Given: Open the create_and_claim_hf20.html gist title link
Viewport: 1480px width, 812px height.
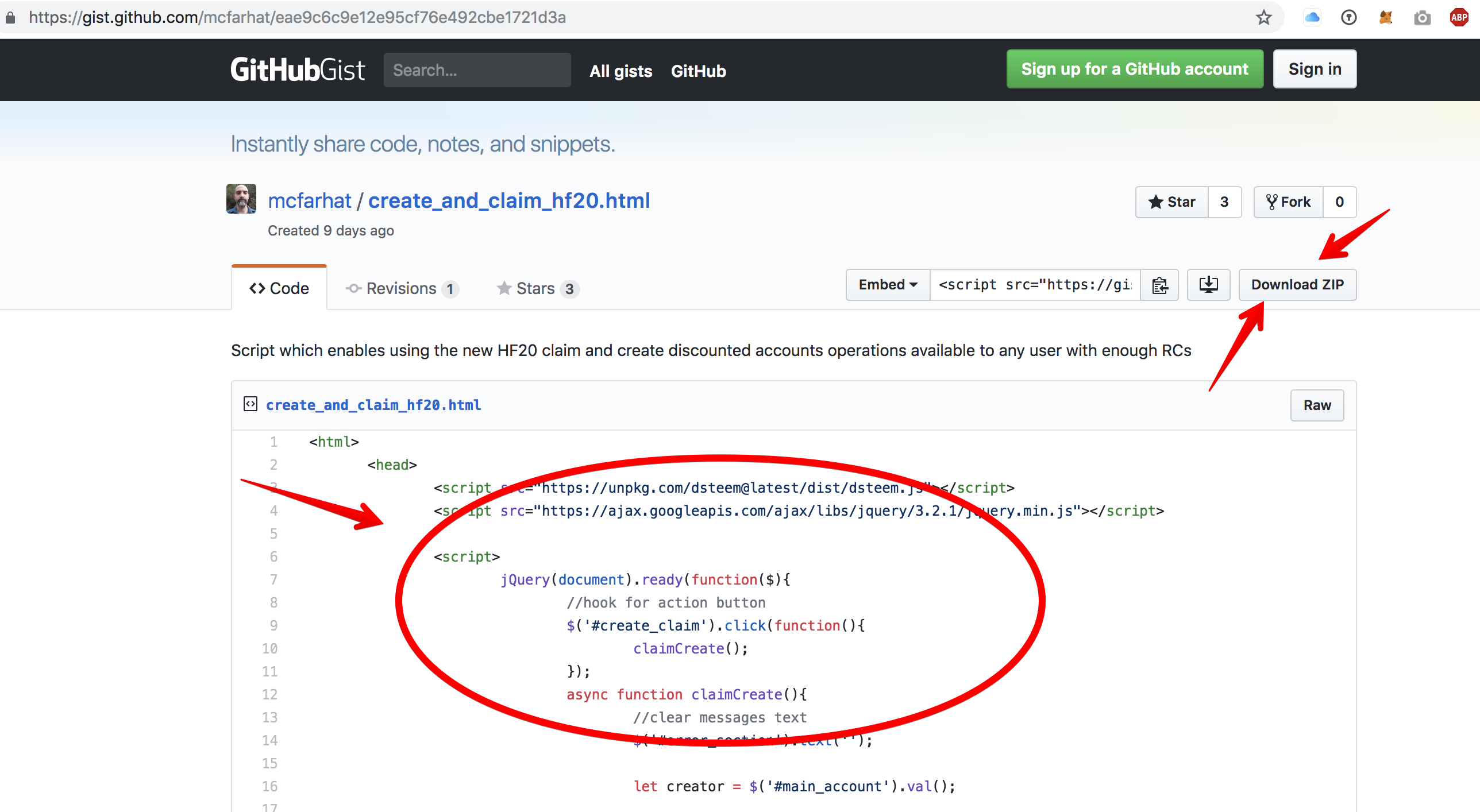Looking at the screenshot, I should 509,200.
